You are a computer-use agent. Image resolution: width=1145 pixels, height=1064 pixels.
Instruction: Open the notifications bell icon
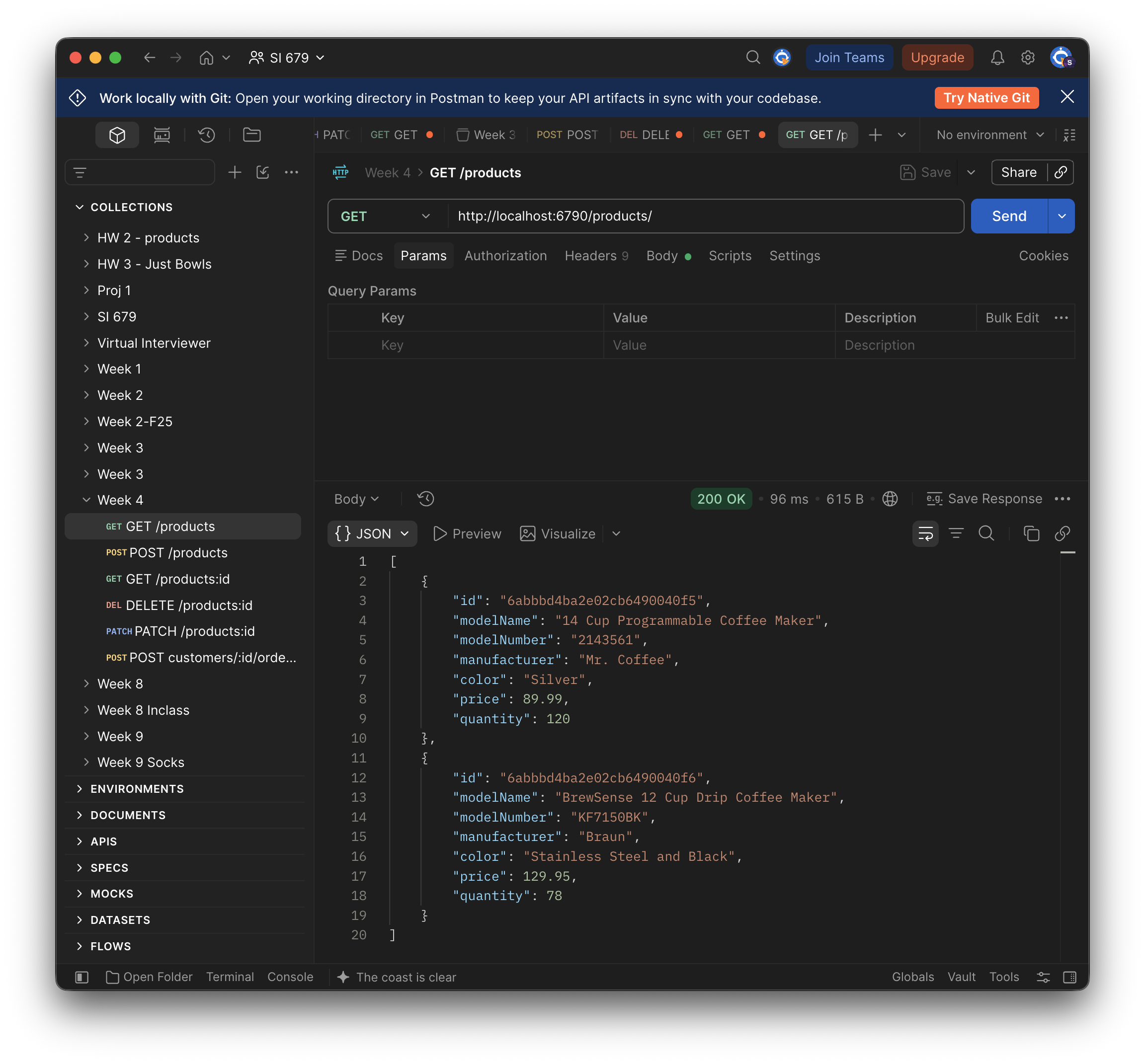pos(997,58)
